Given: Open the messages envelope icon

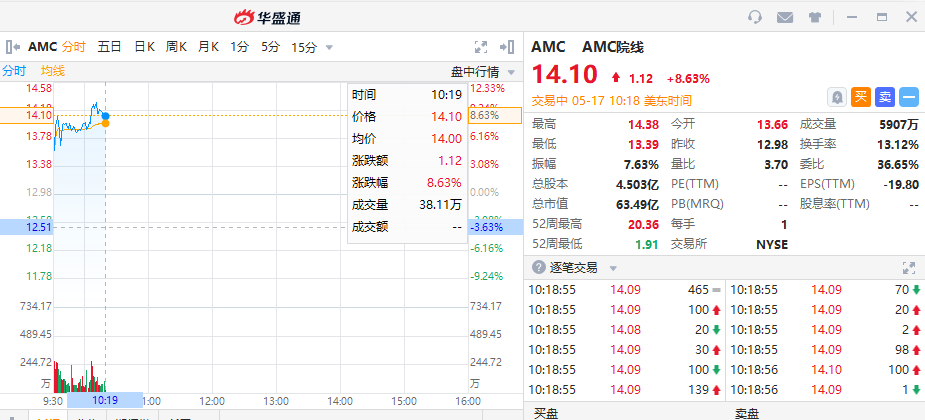Looking at the screenshot, I should point(785,17).
